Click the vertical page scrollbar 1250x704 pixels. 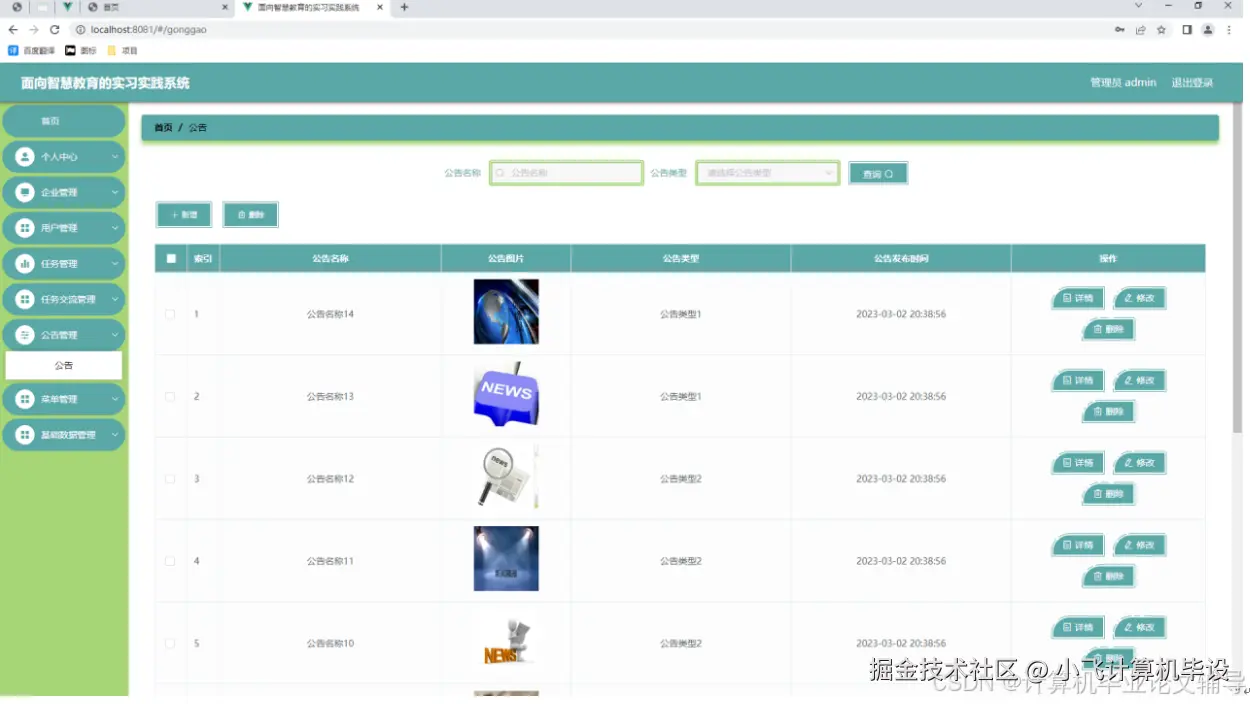[x=1237, y=270]
